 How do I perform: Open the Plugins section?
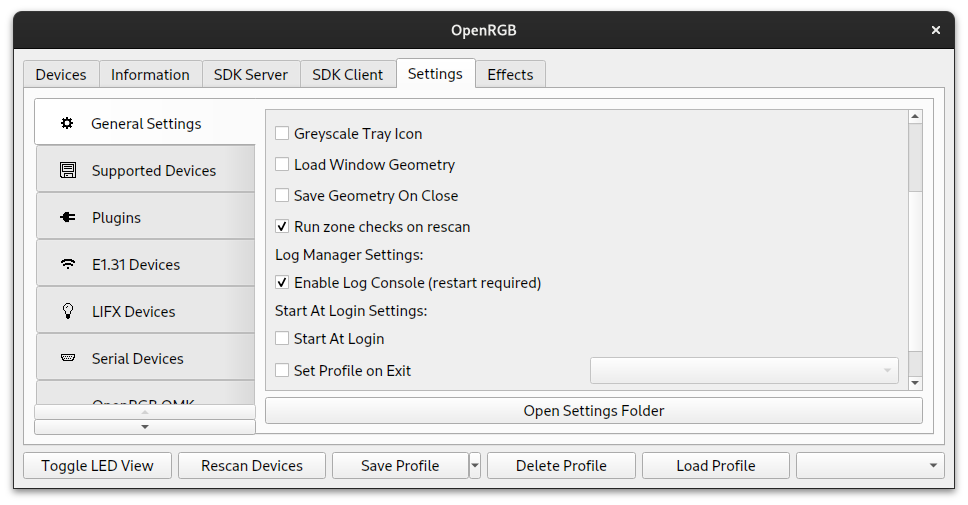tap(145, 217)
